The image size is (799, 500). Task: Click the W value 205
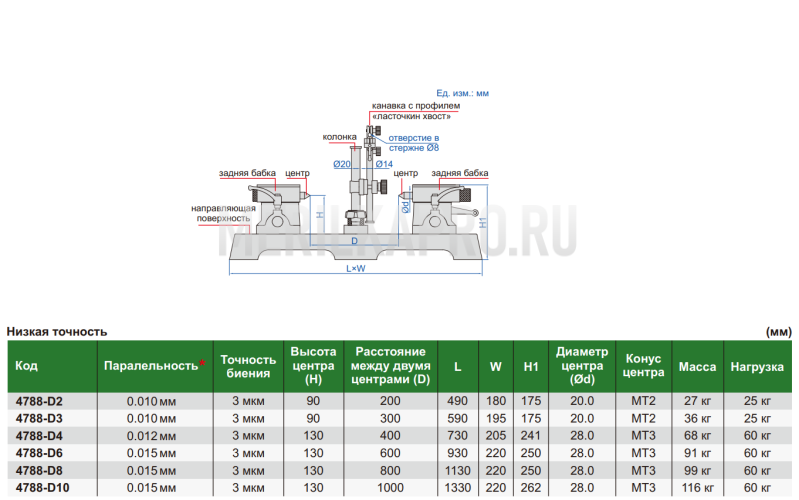496,436
